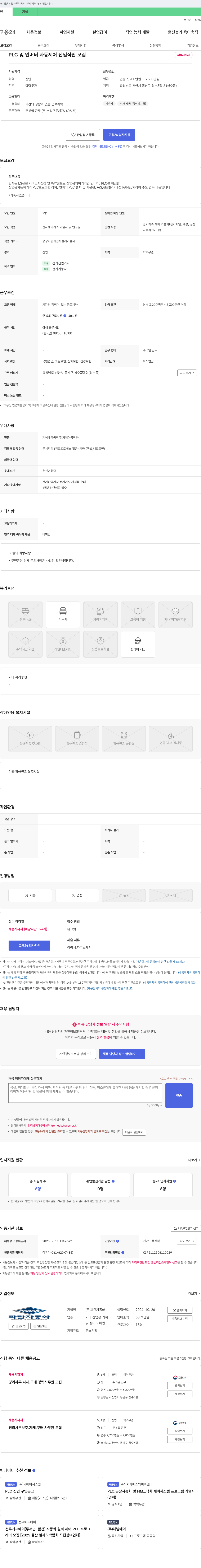Click info icon beside 빅데이터 추천 정보
201x1568 pixels.
[x=34, y=1471]
